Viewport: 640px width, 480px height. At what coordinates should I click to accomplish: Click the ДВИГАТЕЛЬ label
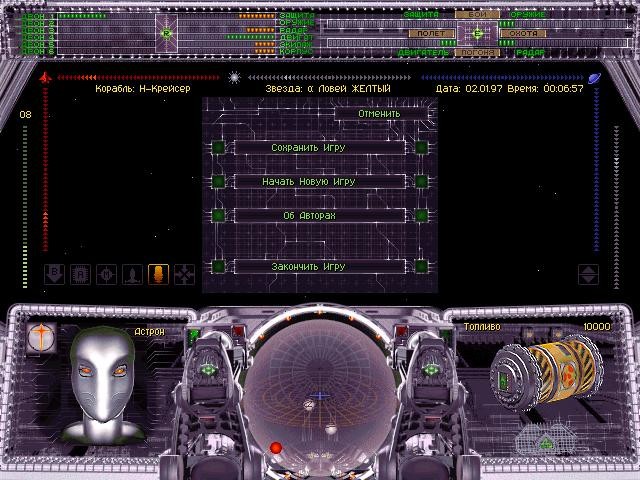point(422,53)
